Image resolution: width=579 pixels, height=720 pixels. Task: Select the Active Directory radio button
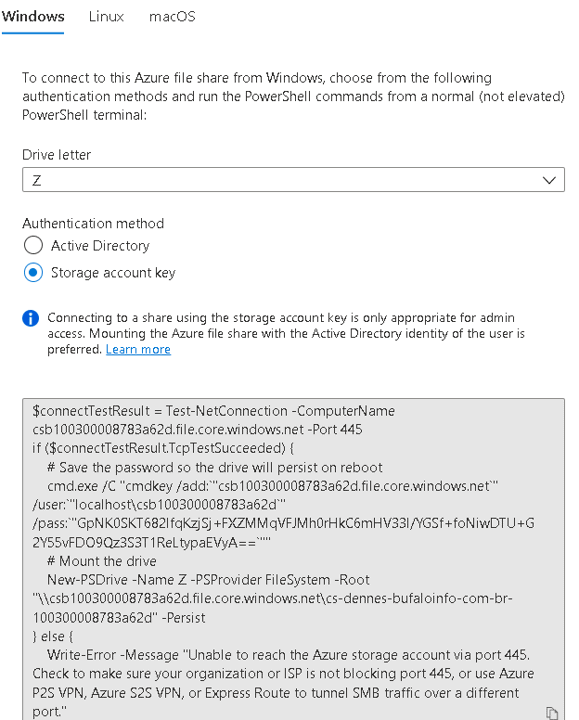pyautogui.click(x=34, y=245)
